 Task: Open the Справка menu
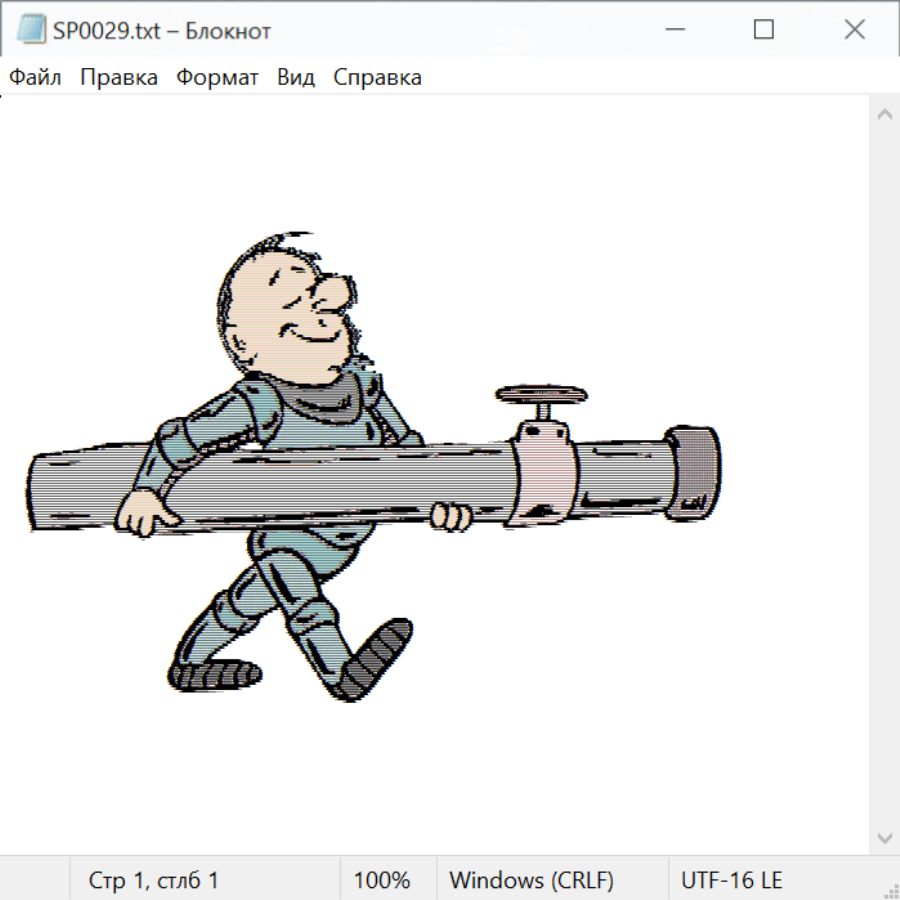click(377, 78)
